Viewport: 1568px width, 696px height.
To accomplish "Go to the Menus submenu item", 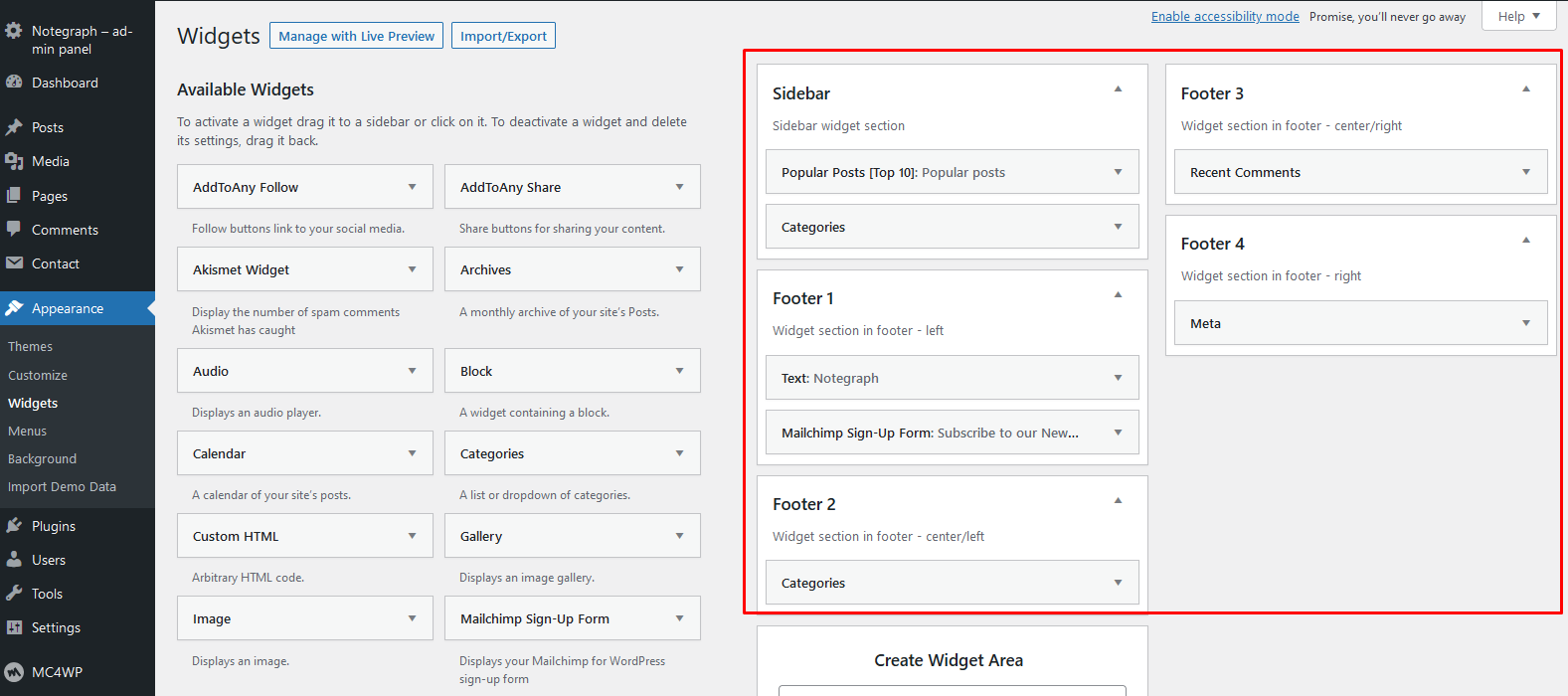I will click(x=28, y=431).
